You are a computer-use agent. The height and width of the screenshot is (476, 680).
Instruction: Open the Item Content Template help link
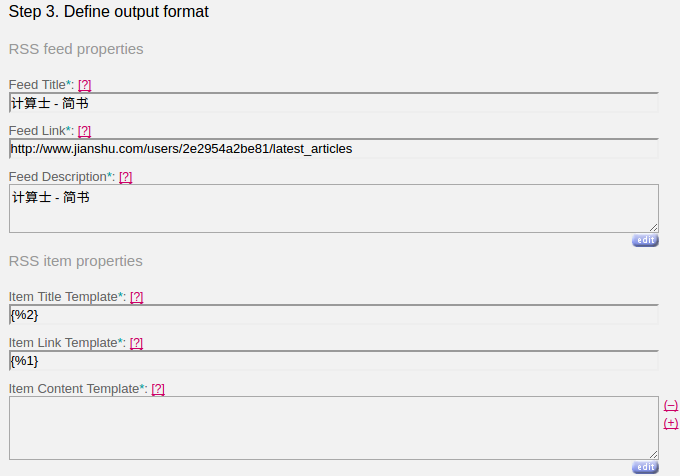point(158,389)
